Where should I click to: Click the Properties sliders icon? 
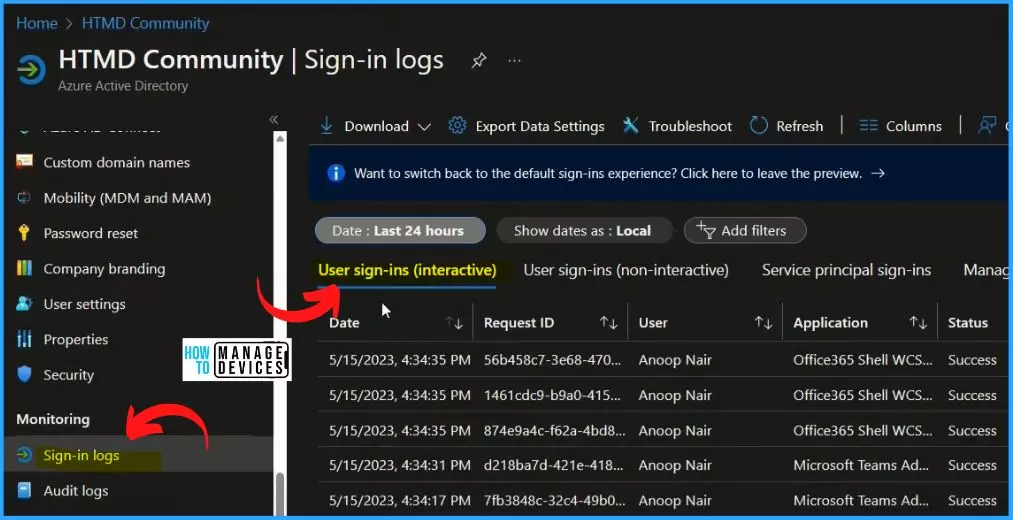click(24, 339)
